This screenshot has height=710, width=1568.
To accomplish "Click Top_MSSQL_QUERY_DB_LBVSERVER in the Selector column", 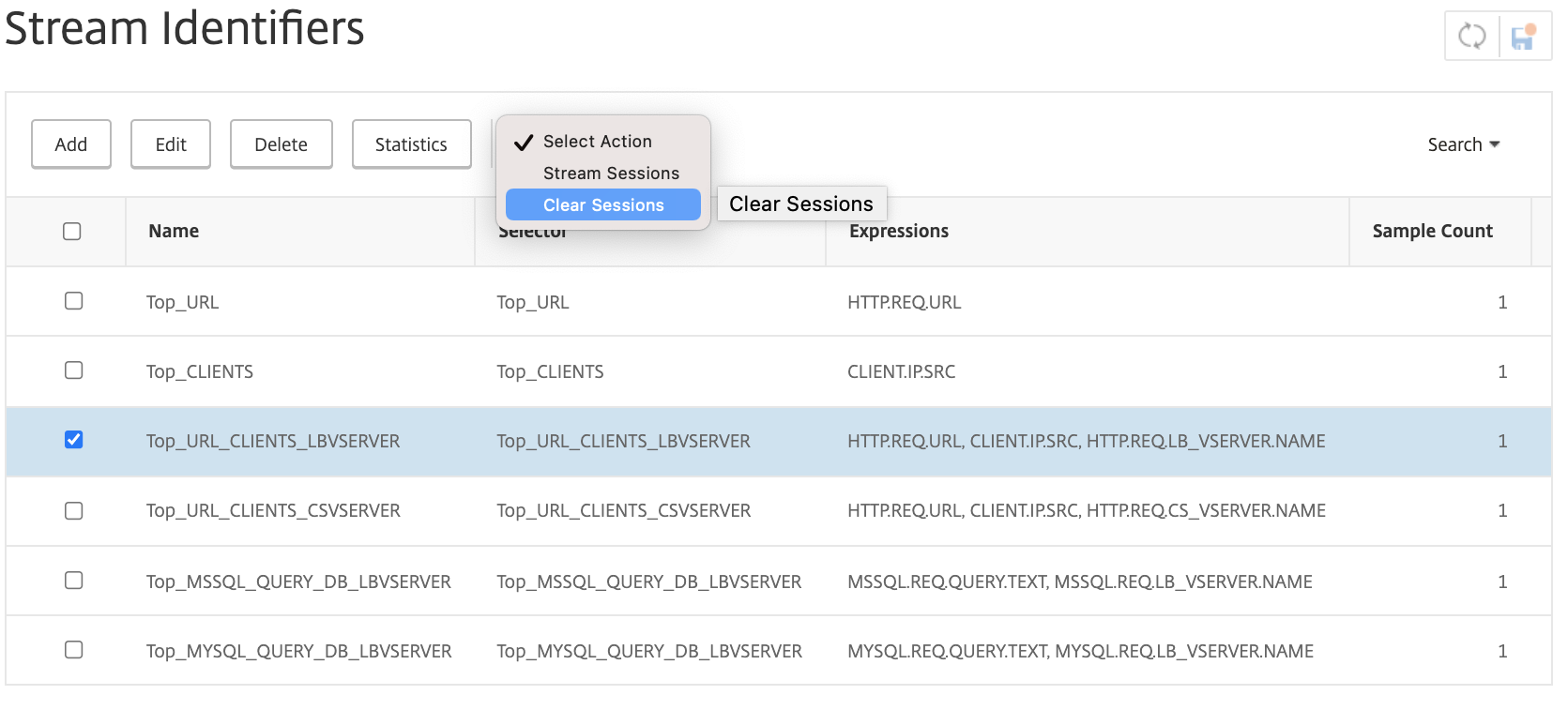I will (649, 582).
